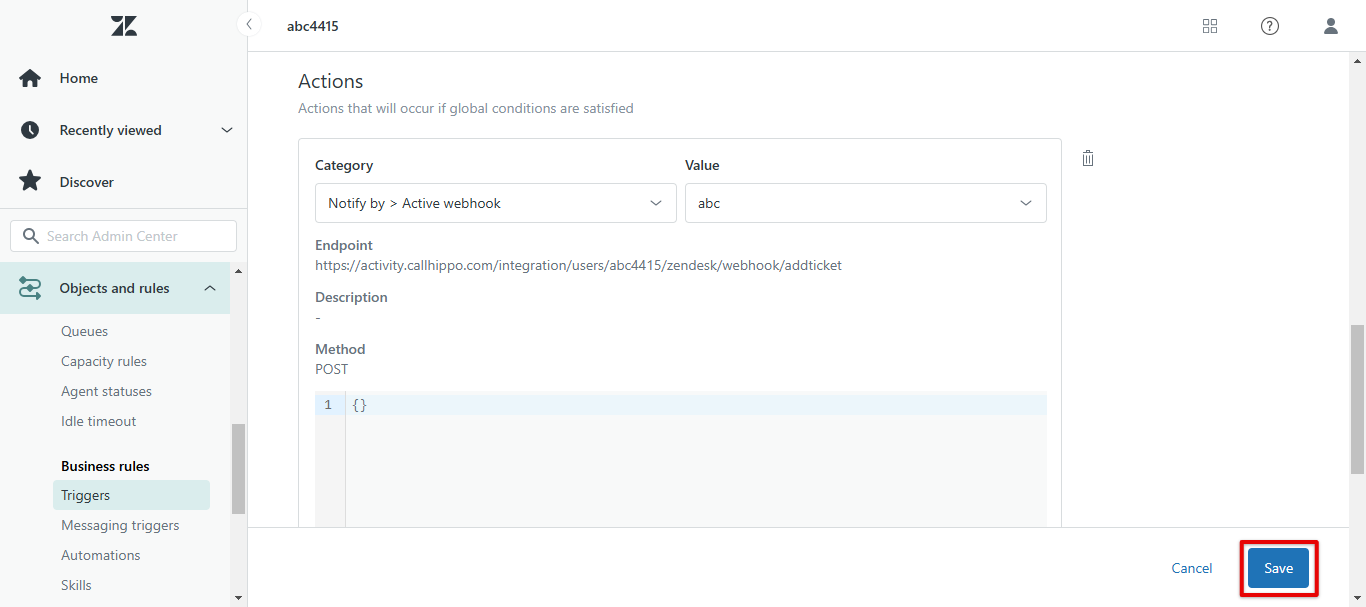This screenshot has width=1366, height=607.
Task: Click the Cancel link
Action: pos(1192,568)
